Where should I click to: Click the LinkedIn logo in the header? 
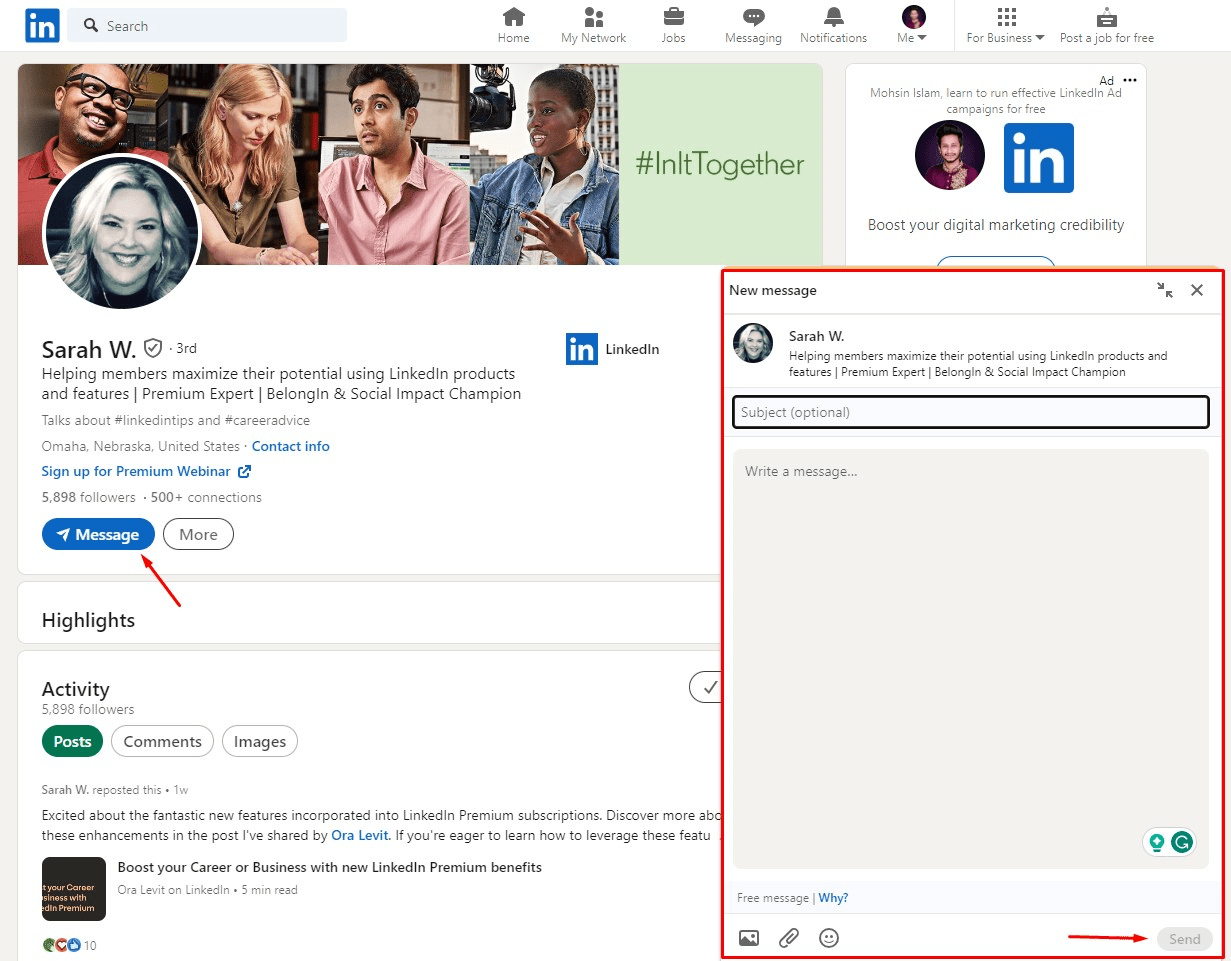coord(42,25)
